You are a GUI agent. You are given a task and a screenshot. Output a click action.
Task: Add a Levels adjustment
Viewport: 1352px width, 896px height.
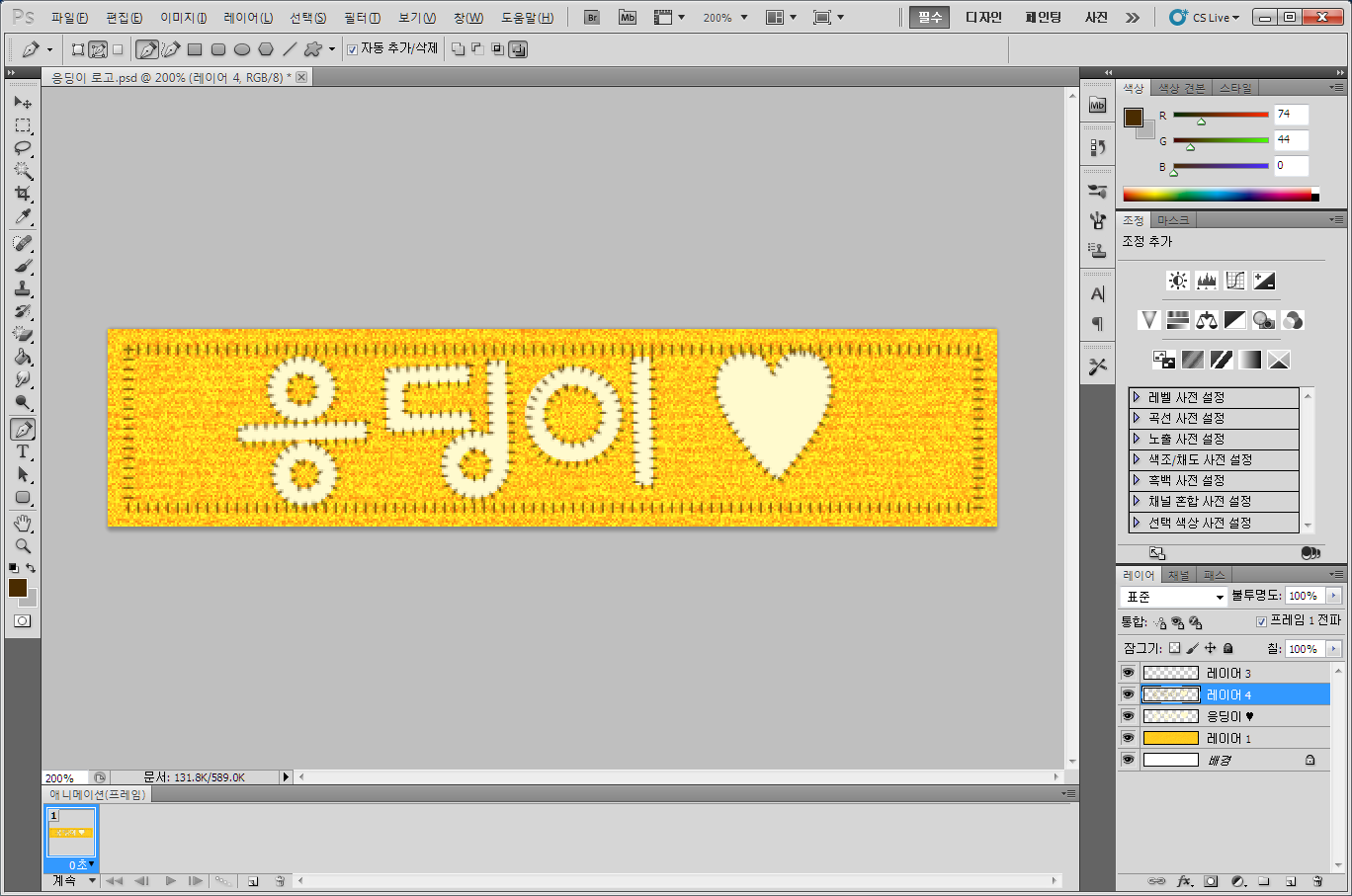pyautogui.click(x=1207, y=281)
